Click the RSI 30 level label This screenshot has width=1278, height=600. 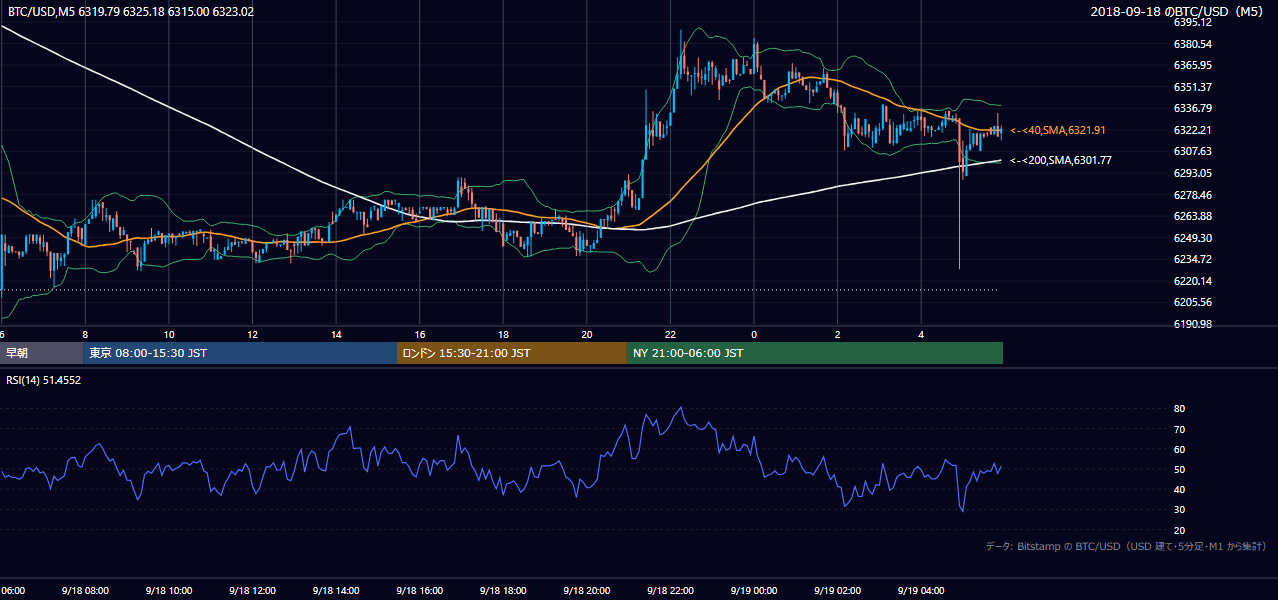tap(1179, 510)
